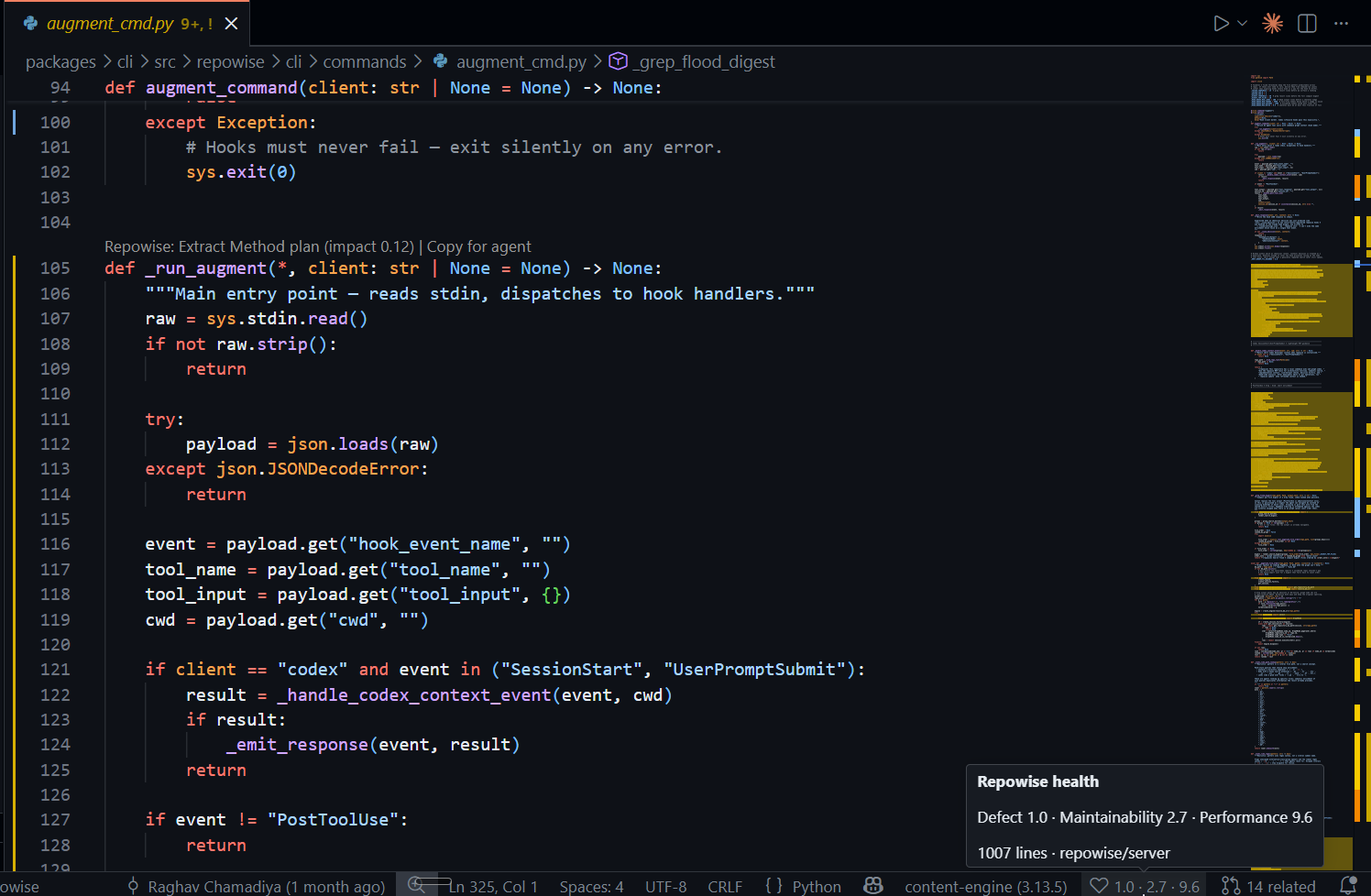Open the repowise breadcrumb folder
1371x896 pixels.
pyautogui.click(x=230, y=62)
